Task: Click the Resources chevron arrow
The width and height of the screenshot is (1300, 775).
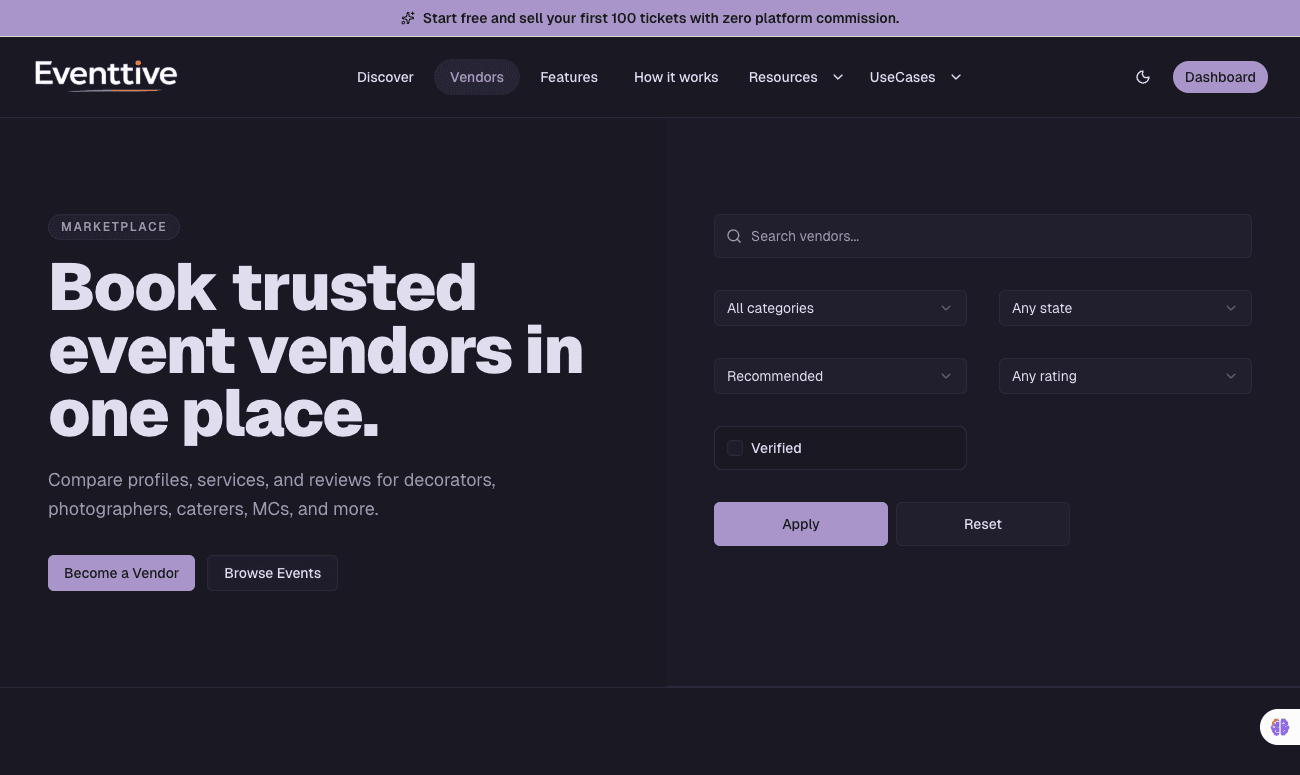Action: (x=838, y=77)
